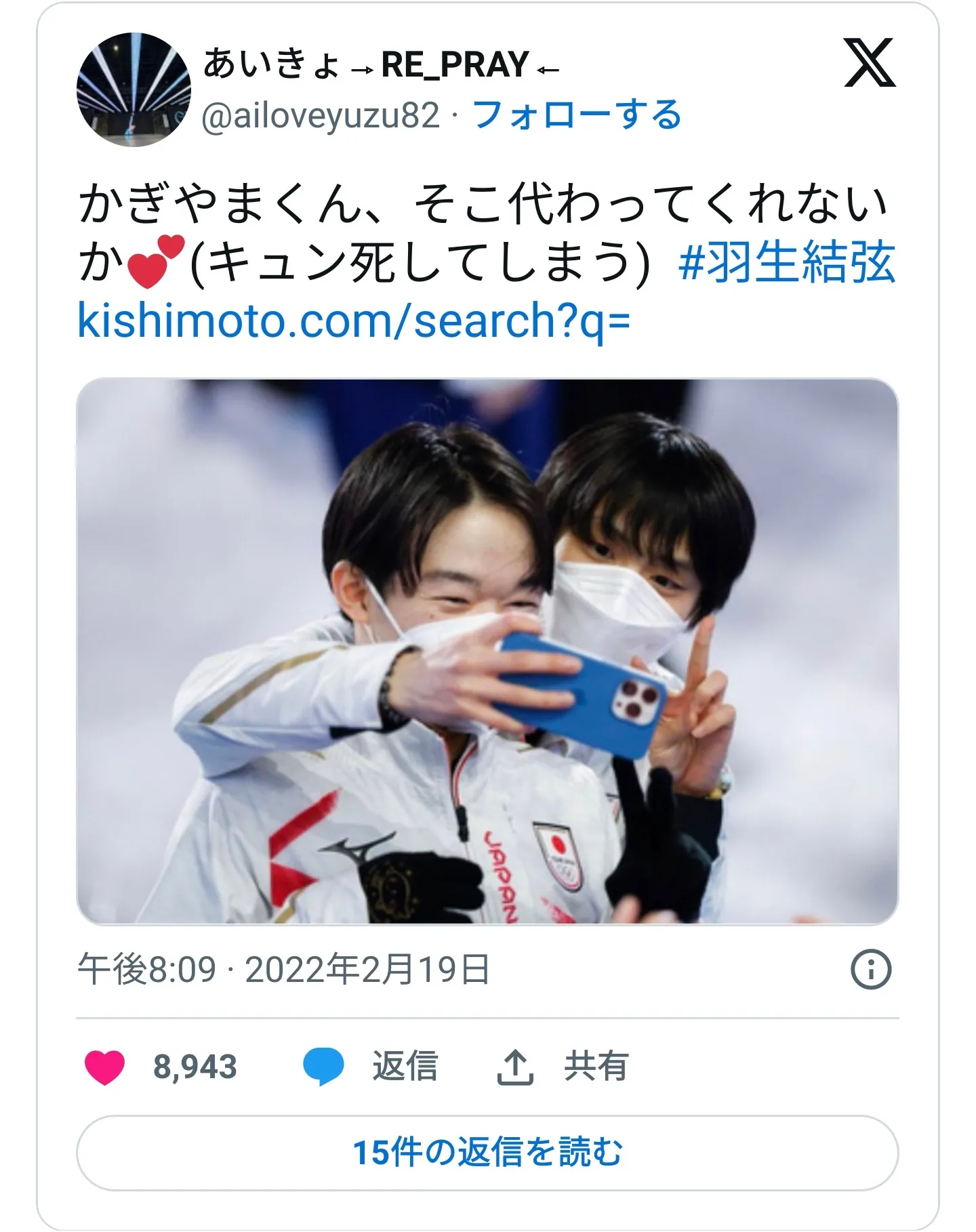The width and height of the screenshot is (976, 1232).
Task: Click the 共有 share label
Action: pos(596,1066)
